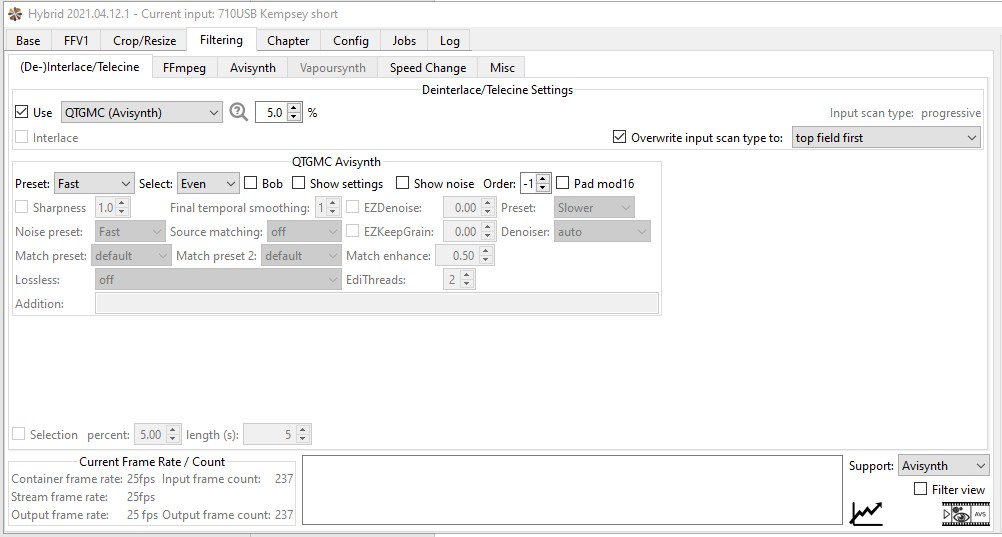
Task: Open the Support Avisynth dropdown
Action: [x=943, y=465]
